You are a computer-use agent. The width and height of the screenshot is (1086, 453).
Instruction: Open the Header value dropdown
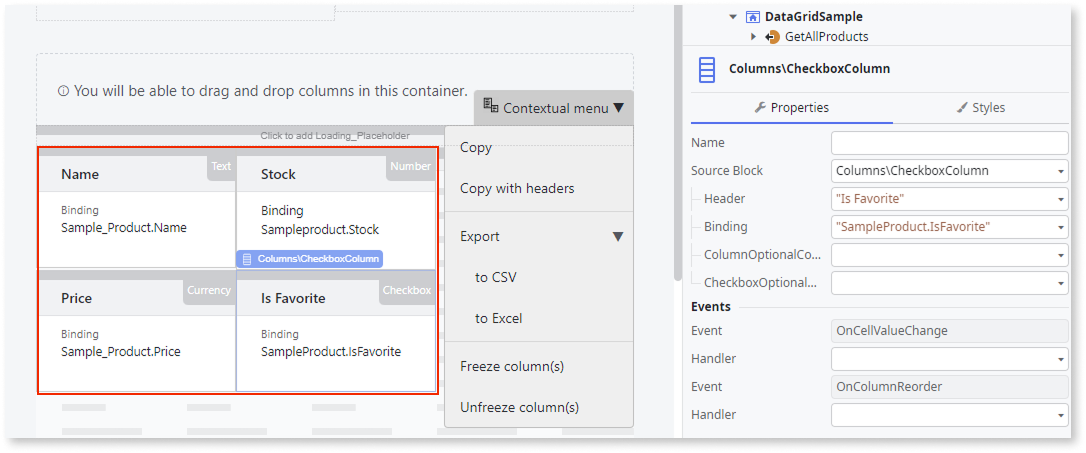click(x=1062, y=199)
